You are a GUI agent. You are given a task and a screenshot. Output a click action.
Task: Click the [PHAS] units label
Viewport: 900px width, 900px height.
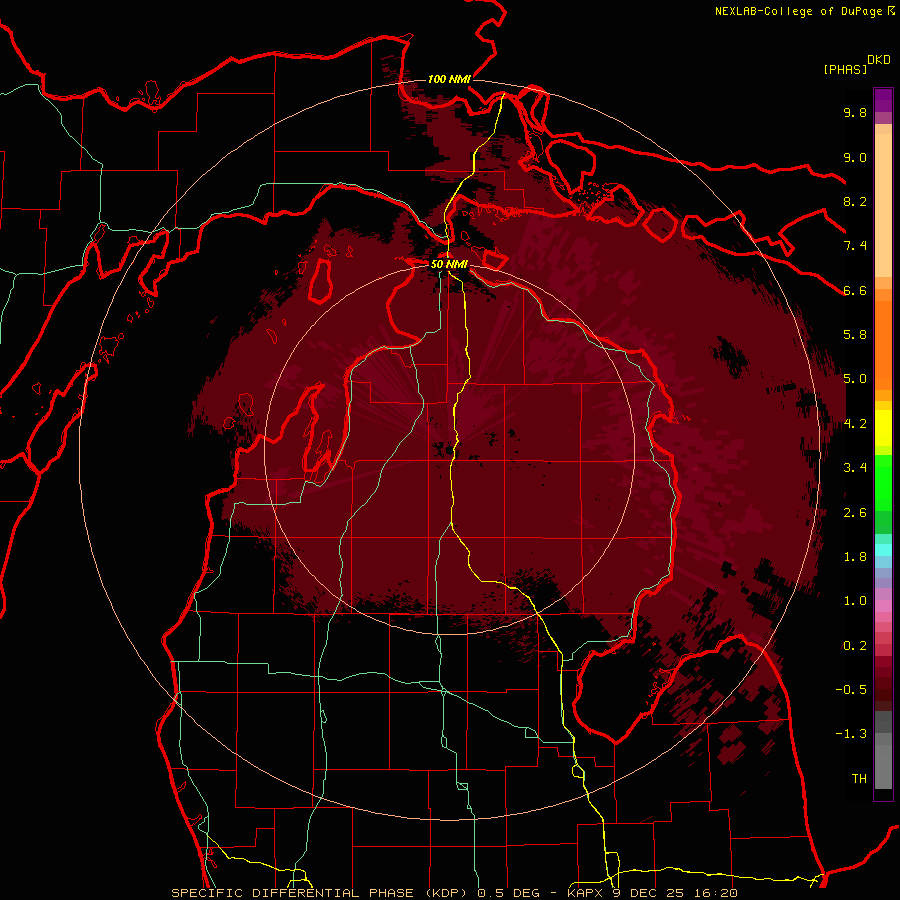[x=845, y=70]
